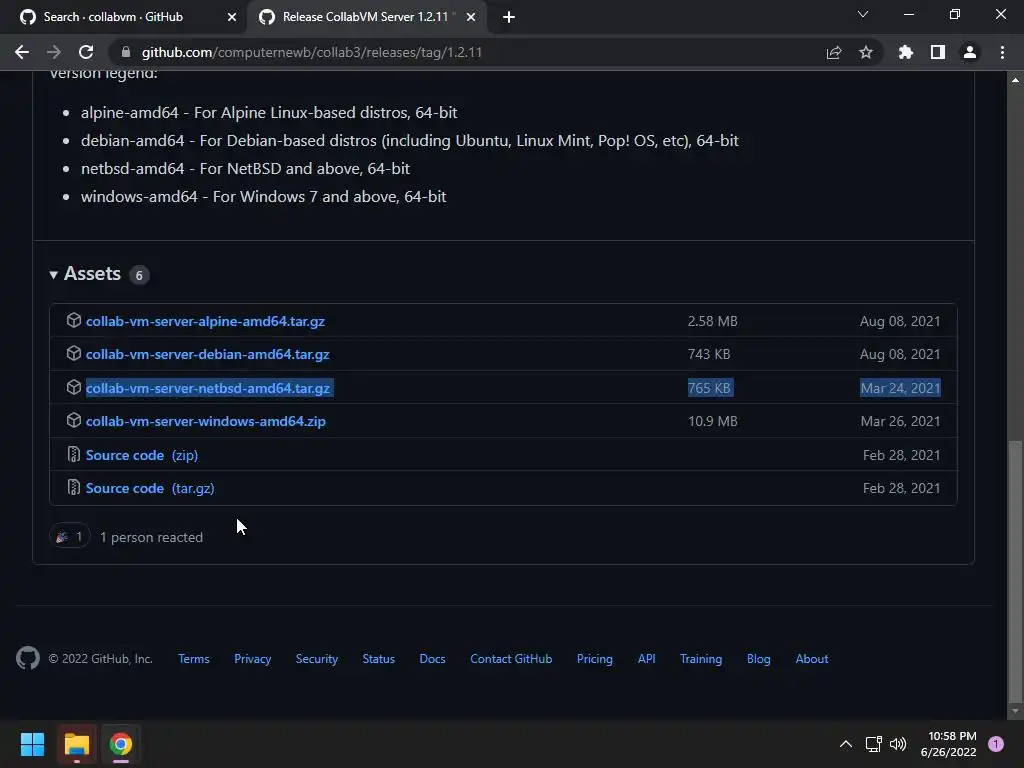
Task: Click Chrome icon in taskbar
Action: [x=120, y=744]
